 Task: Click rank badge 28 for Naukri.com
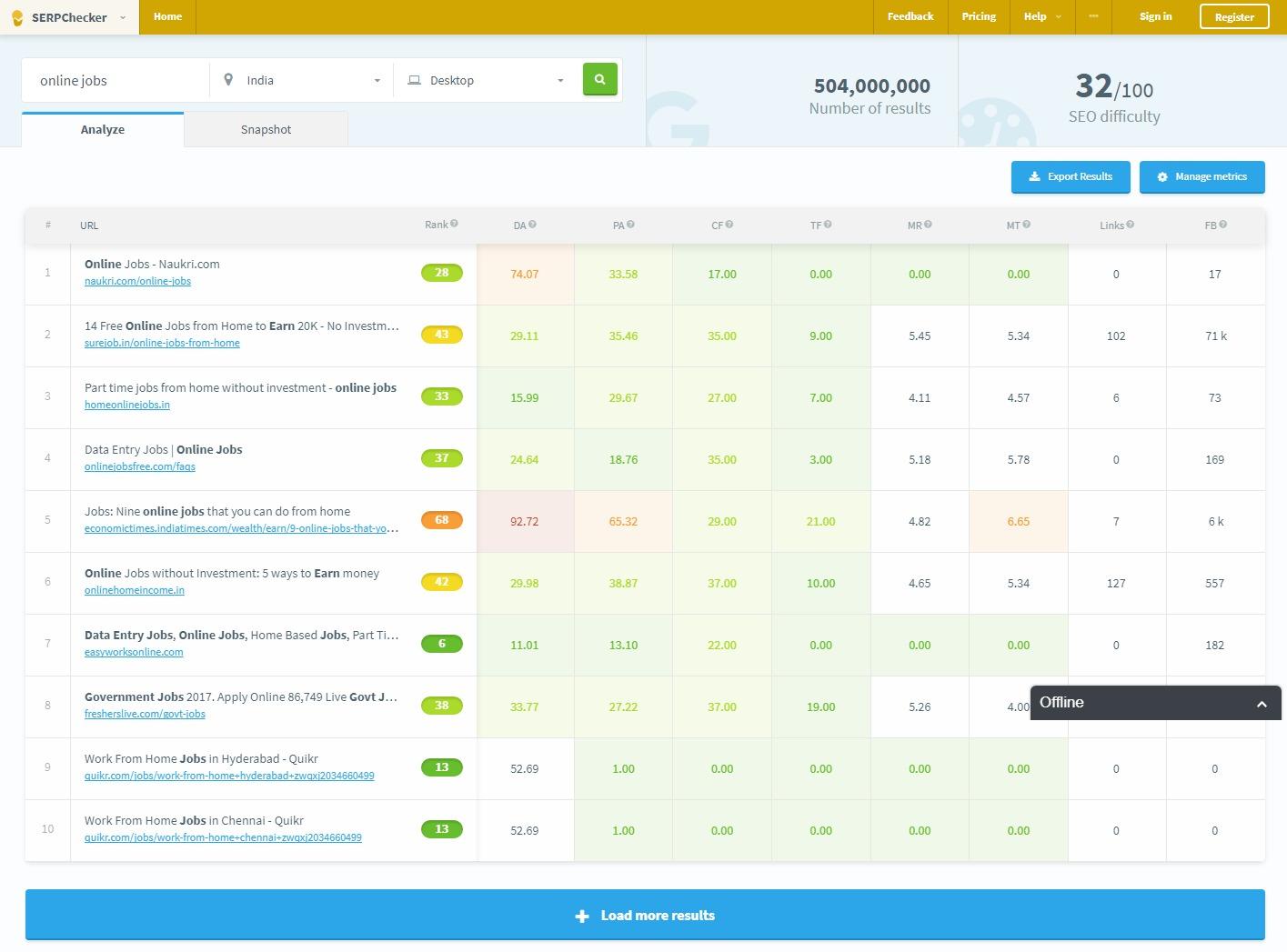point(441,273)
